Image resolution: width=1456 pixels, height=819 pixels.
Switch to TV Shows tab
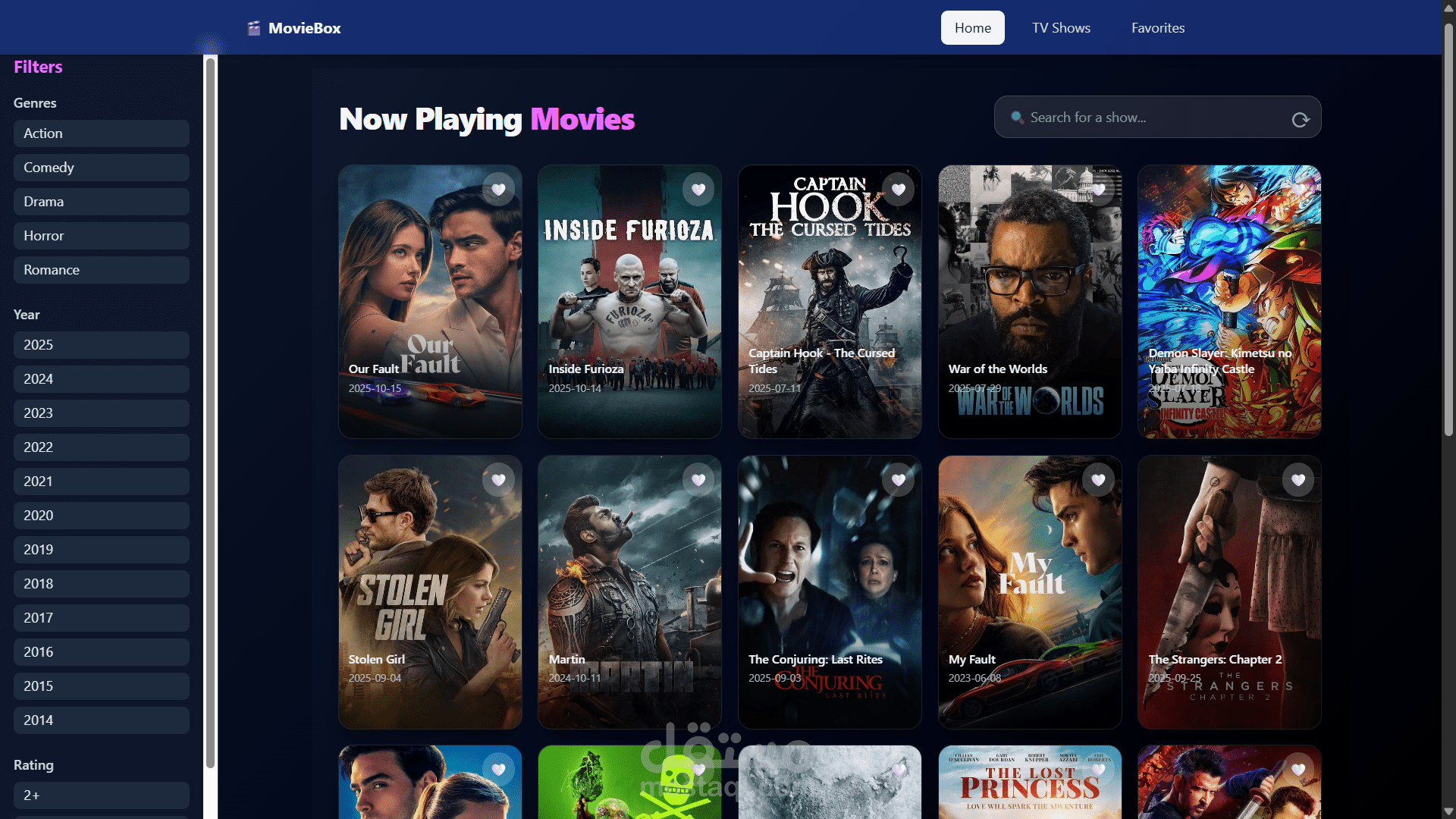point(1061,28)
